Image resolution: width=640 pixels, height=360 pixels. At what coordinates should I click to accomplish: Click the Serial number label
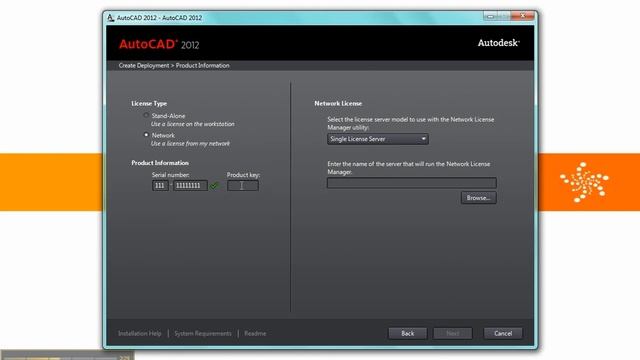point(171,175)
